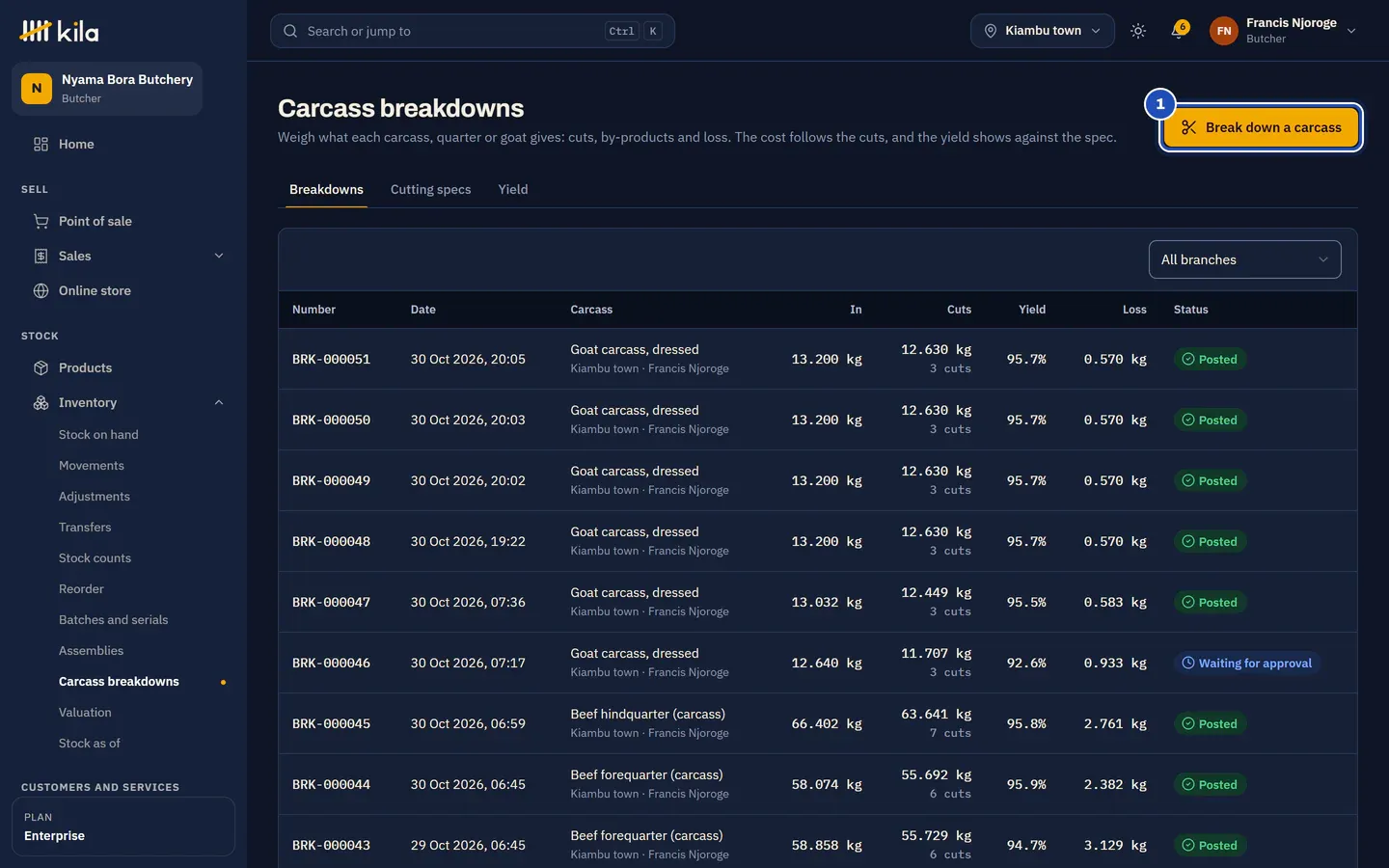The height and width of the screenshot is (868, 1389).
Task: Click the Online store globe icon
Action: (x=41, y=290)
